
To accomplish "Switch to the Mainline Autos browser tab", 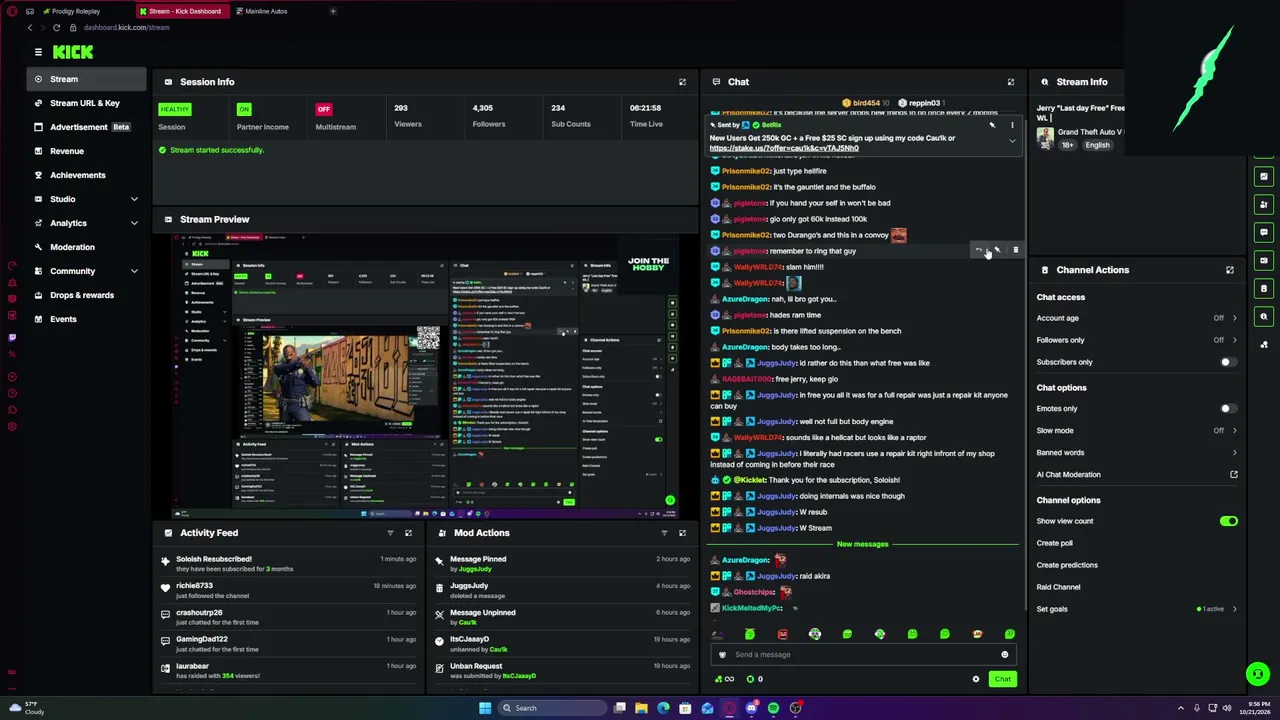I will pos(265,11).
